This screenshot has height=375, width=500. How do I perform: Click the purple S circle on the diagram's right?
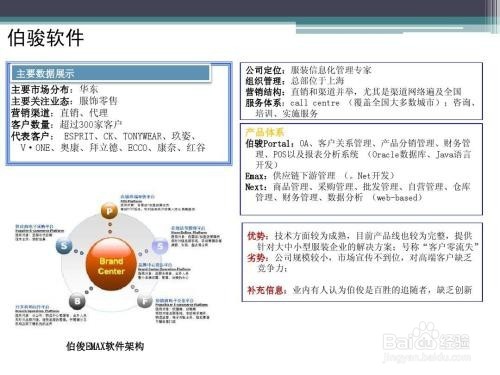click(x=160, y=246)
